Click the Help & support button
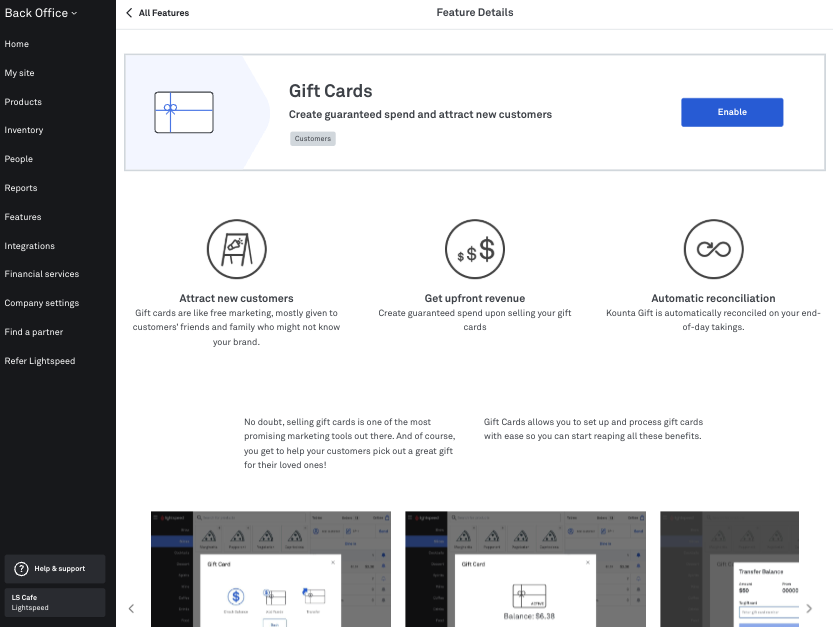The height and width of the screenshot is (627, 833). pyautogui.click(x=55, y=569)
